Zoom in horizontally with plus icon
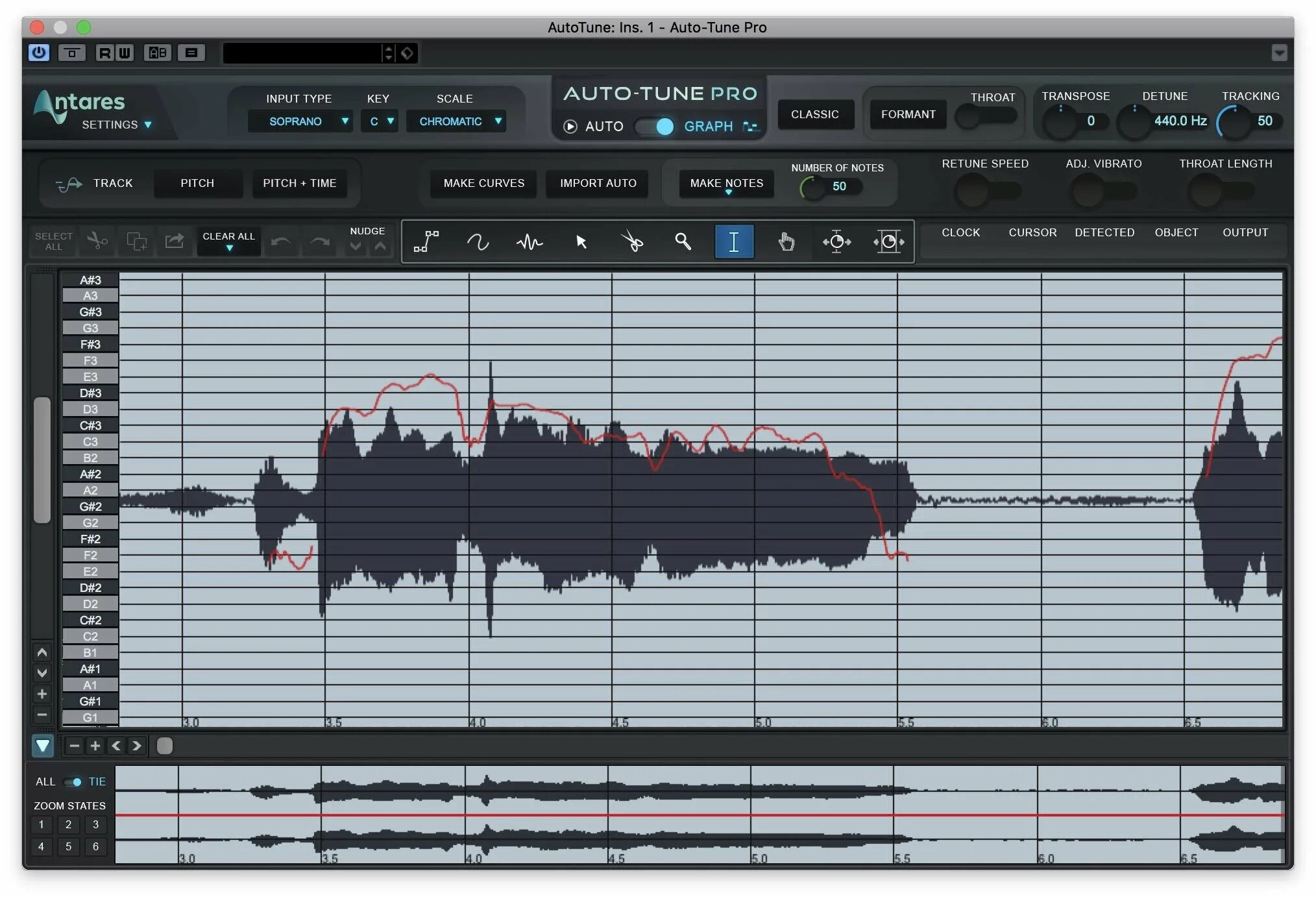Image resolution: width=1316 pixels, height=897 pixels. [x=95, y=746]
